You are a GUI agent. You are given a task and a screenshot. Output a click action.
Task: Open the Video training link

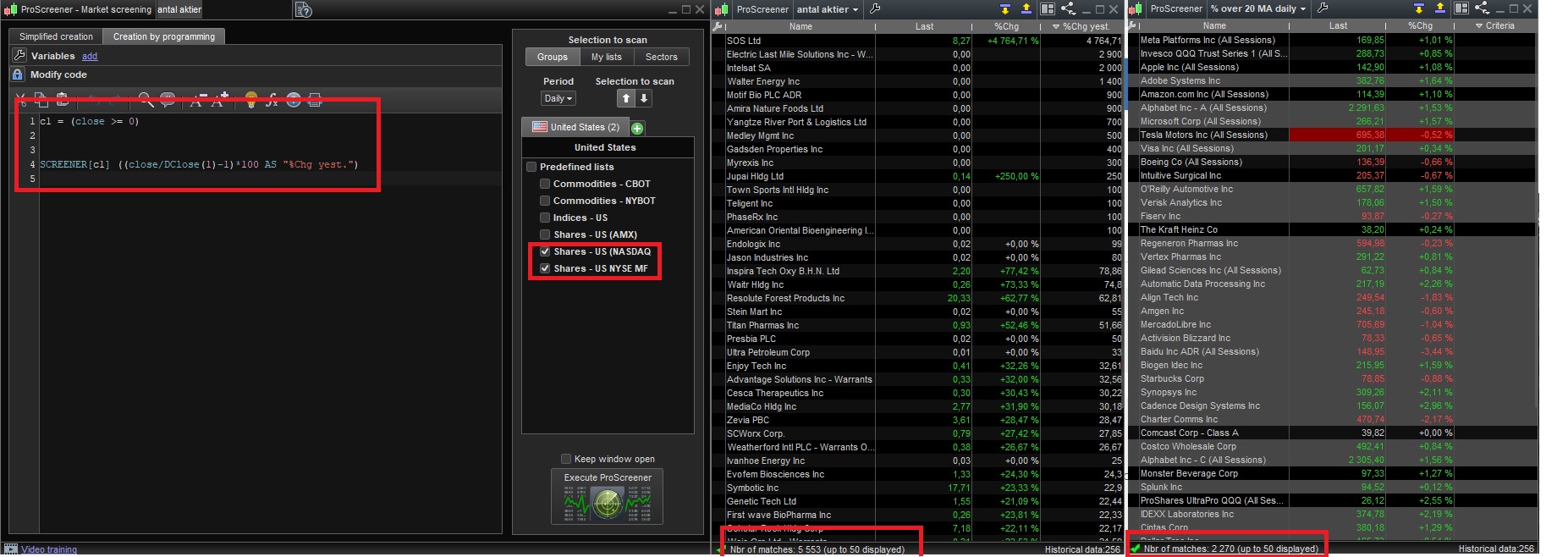[x=49, y=549]
